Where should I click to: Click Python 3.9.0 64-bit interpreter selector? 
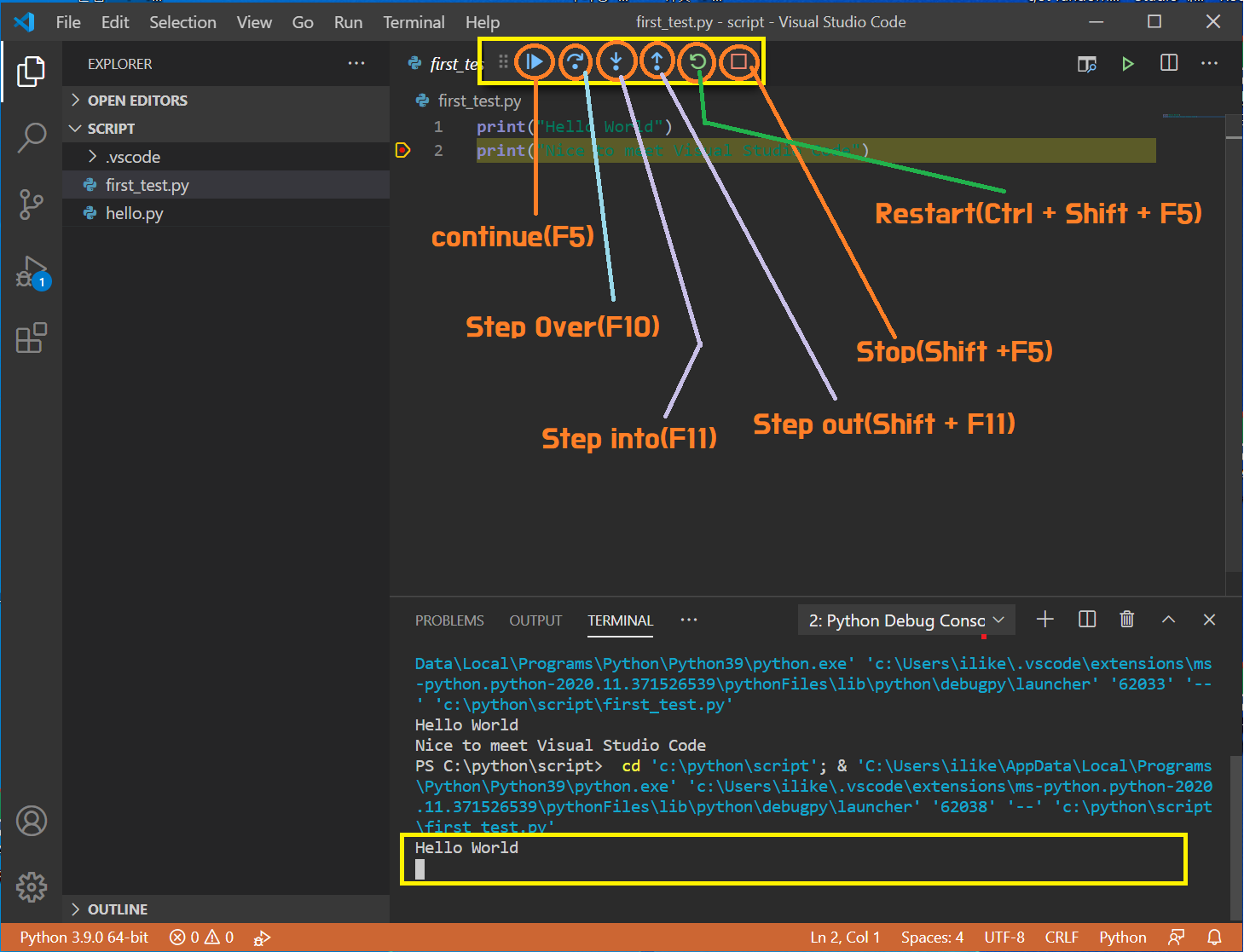84,938
